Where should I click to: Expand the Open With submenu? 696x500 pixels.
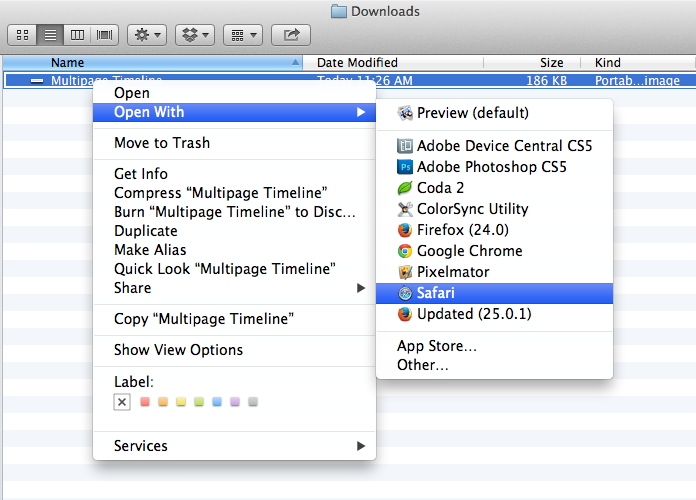coord(234,112)
